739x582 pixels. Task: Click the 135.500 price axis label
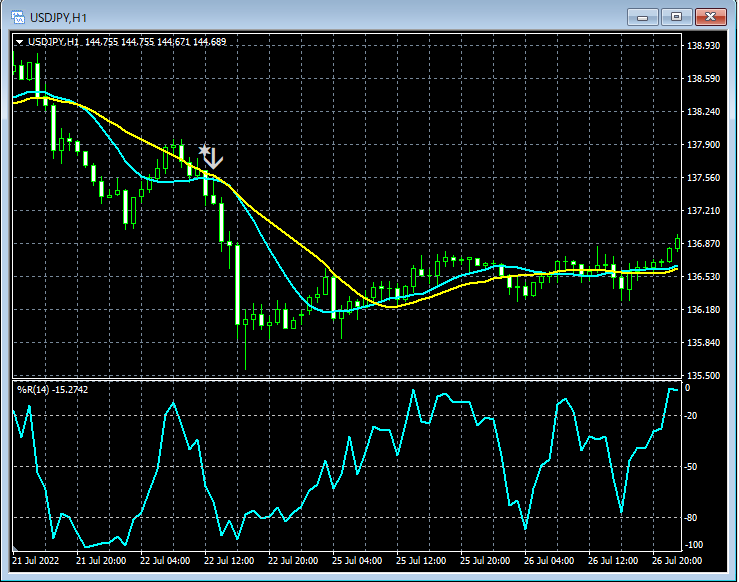tap(703, 376)
